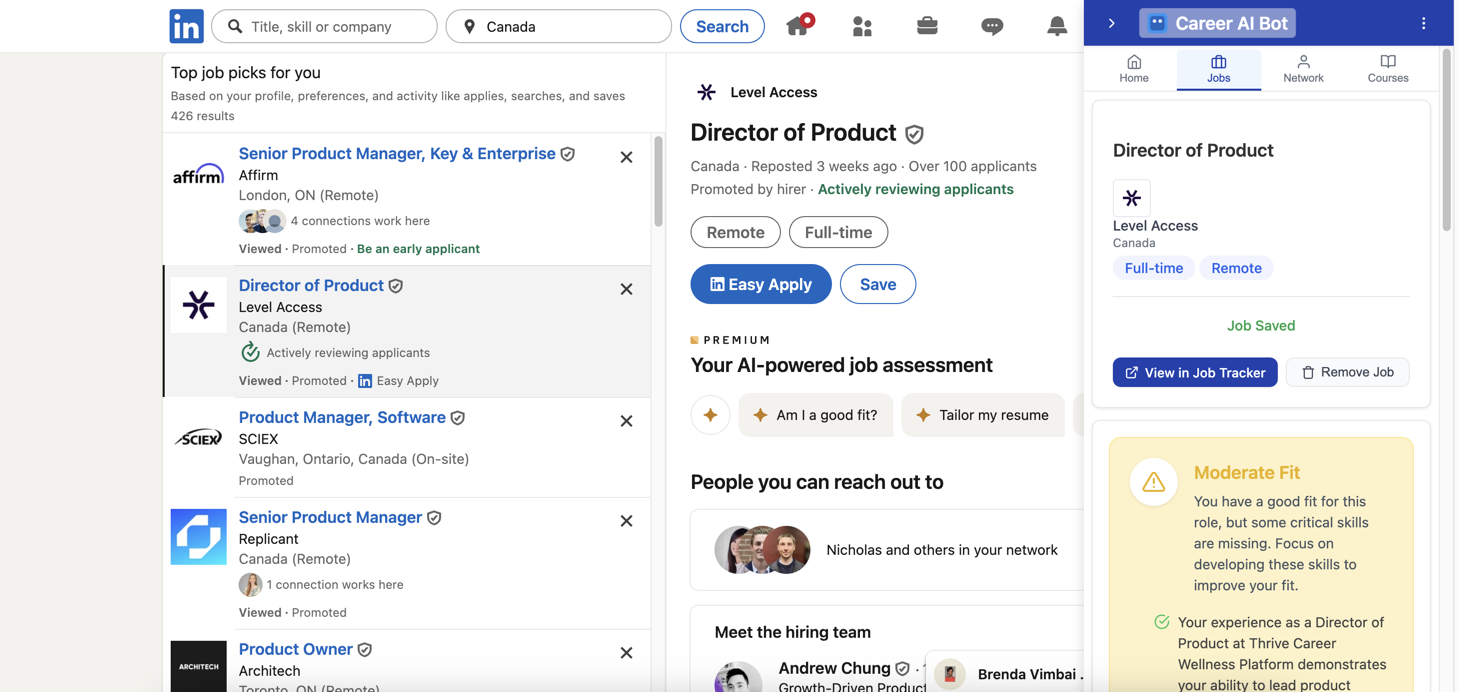Open the Replicant company logo
This screenshot has width=1459, height=692.
(198, 537)
